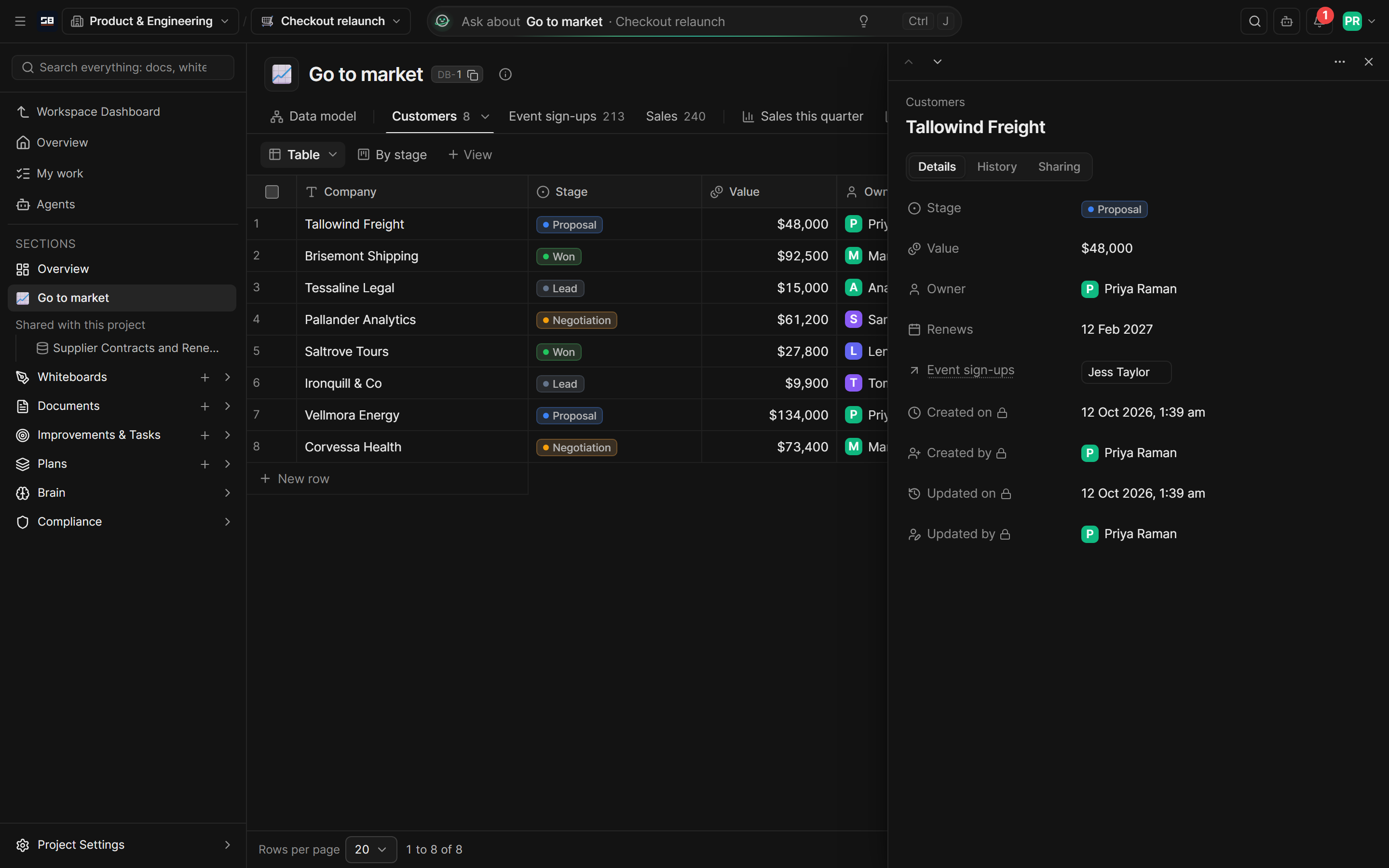Viewport: 1389px width, 868px height.
Task: Expand Project Settings
Action: coord(227,845)
